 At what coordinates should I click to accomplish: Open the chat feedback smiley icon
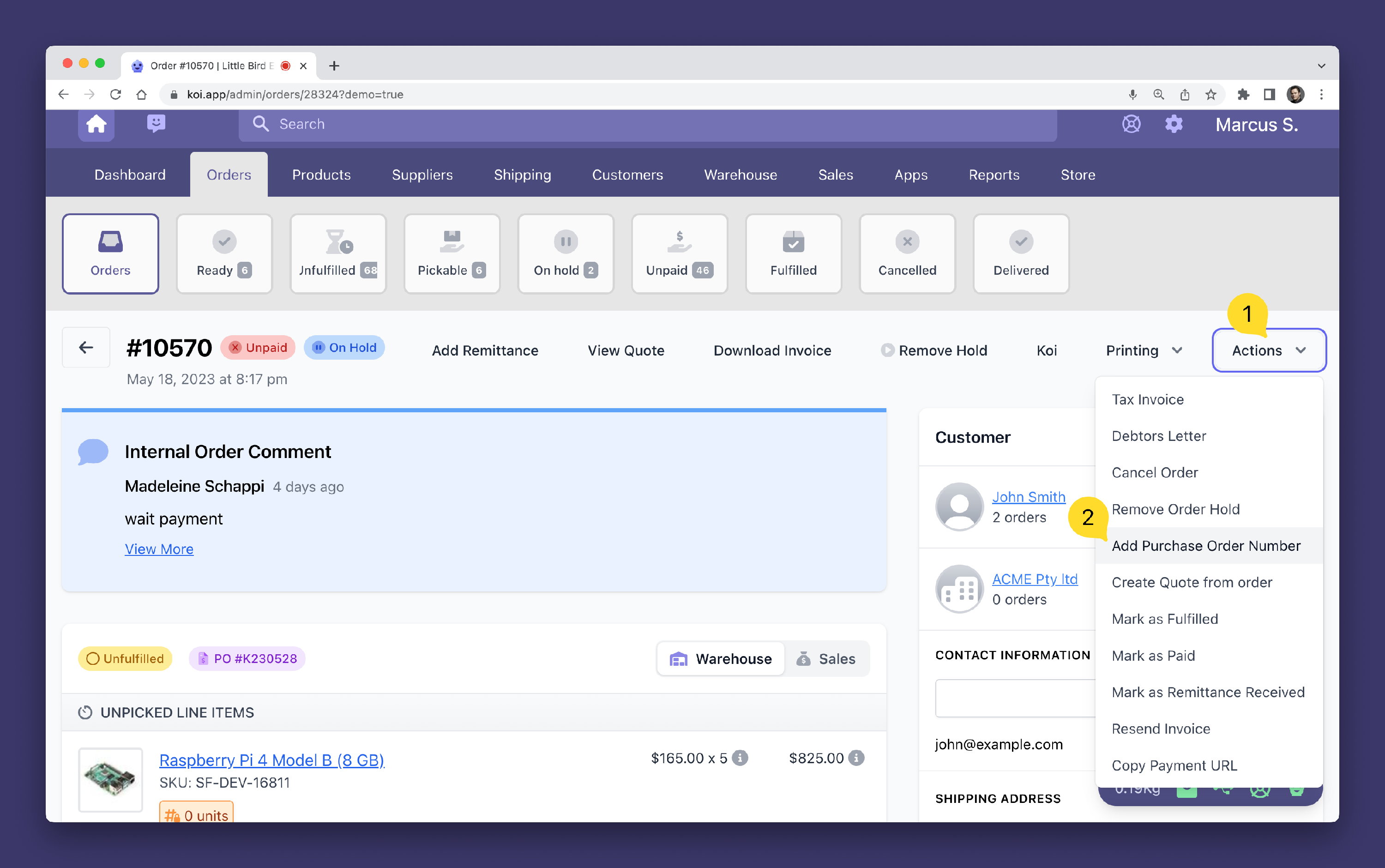pos(156,123)
